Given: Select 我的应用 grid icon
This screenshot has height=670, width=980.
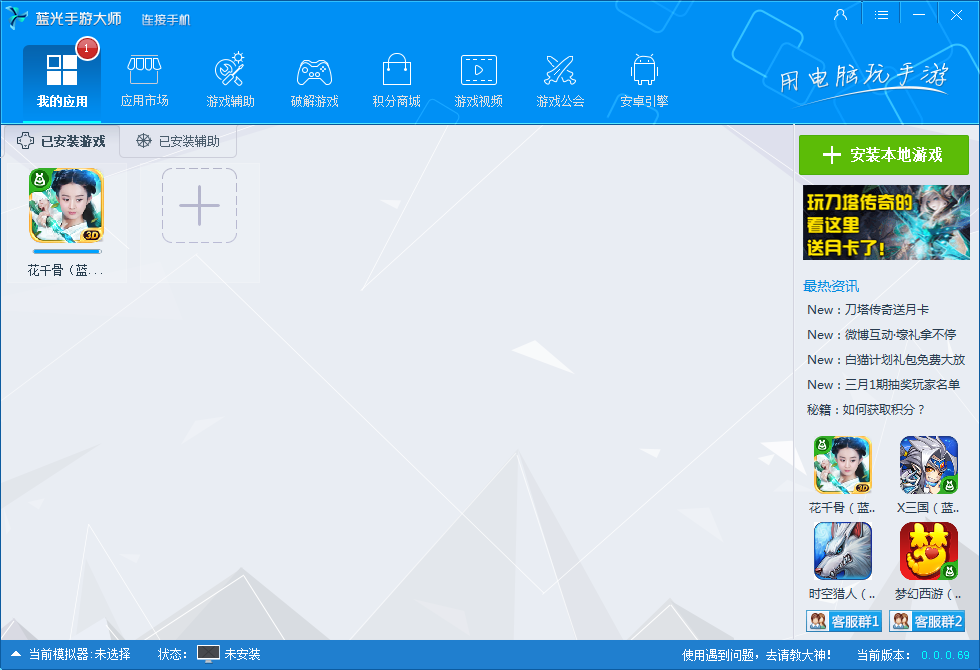Looking at the screenshot, I should click(x=62, y=72).
